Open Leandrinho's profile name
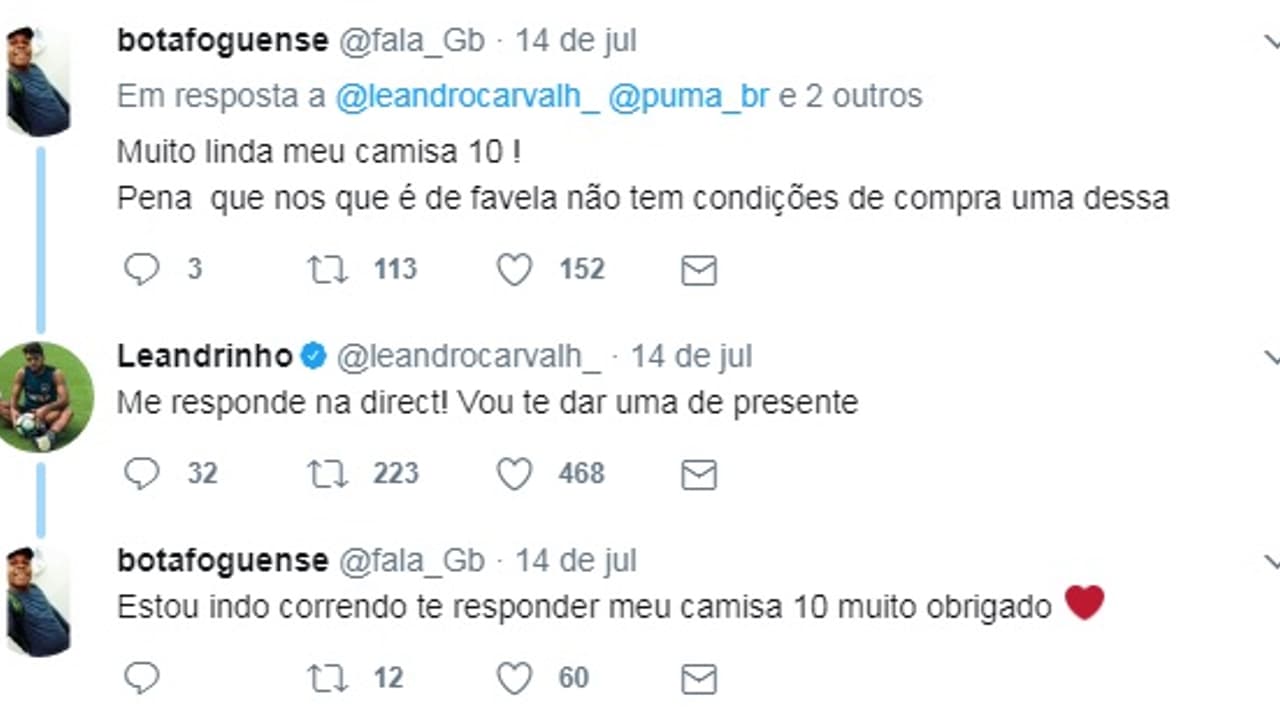1280x720 pixels. click(205, 356)
